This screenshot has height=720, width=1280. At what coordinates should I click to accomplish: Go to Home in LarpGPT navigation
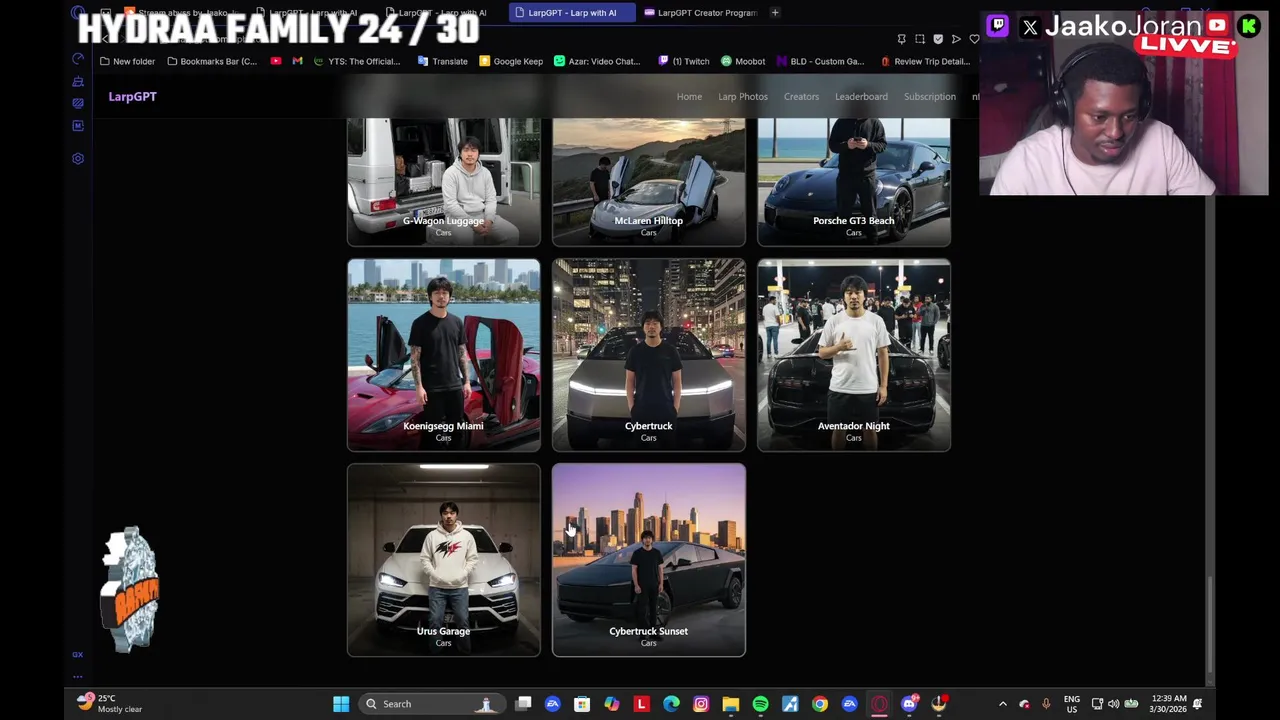689,97
